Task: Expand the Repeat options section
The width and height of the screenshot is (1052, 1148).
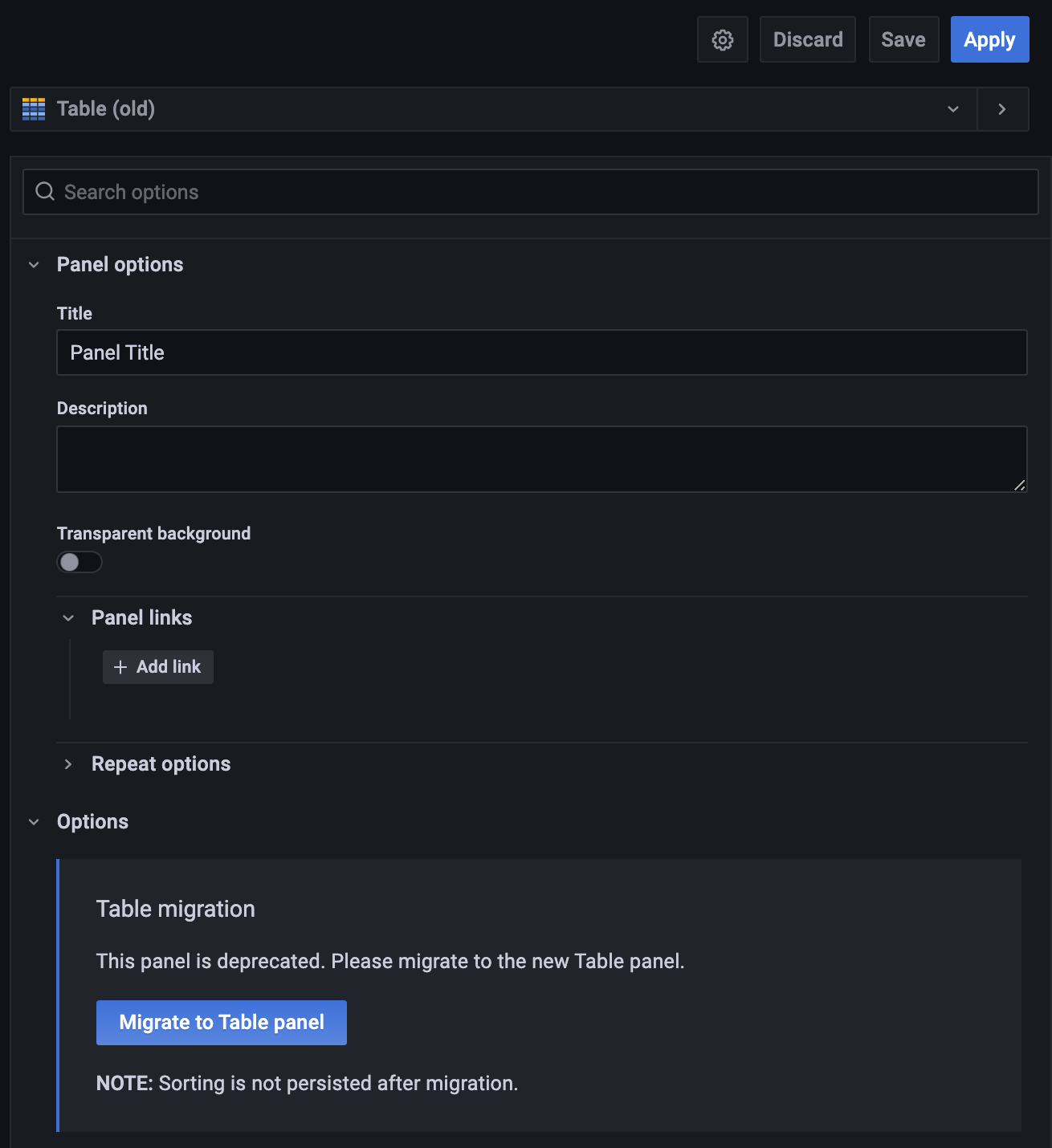Action: coord(69,764)
